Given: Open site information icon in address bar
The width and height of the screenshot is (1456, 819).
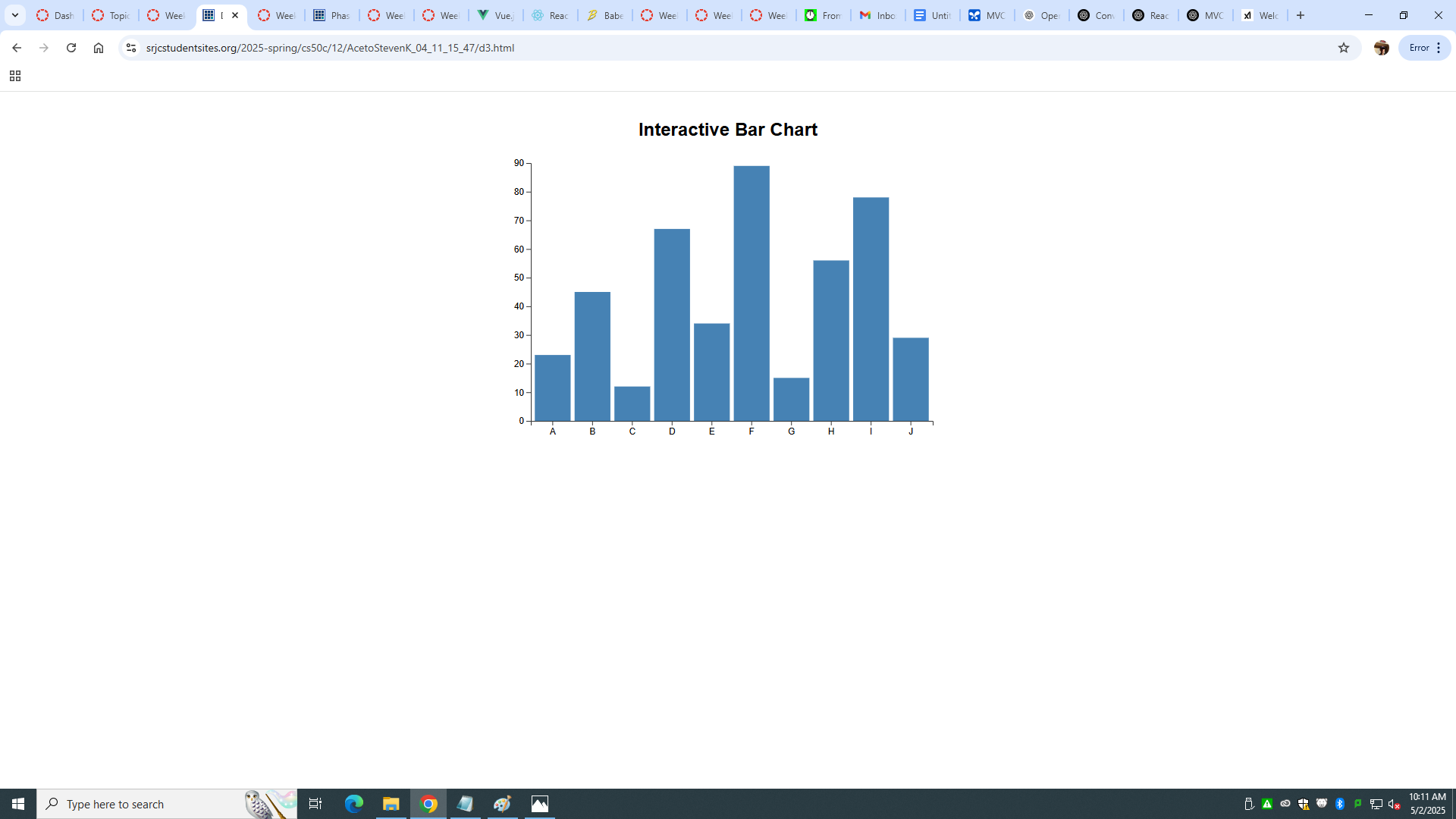Looking at the screenshot, I should [131, 48].
